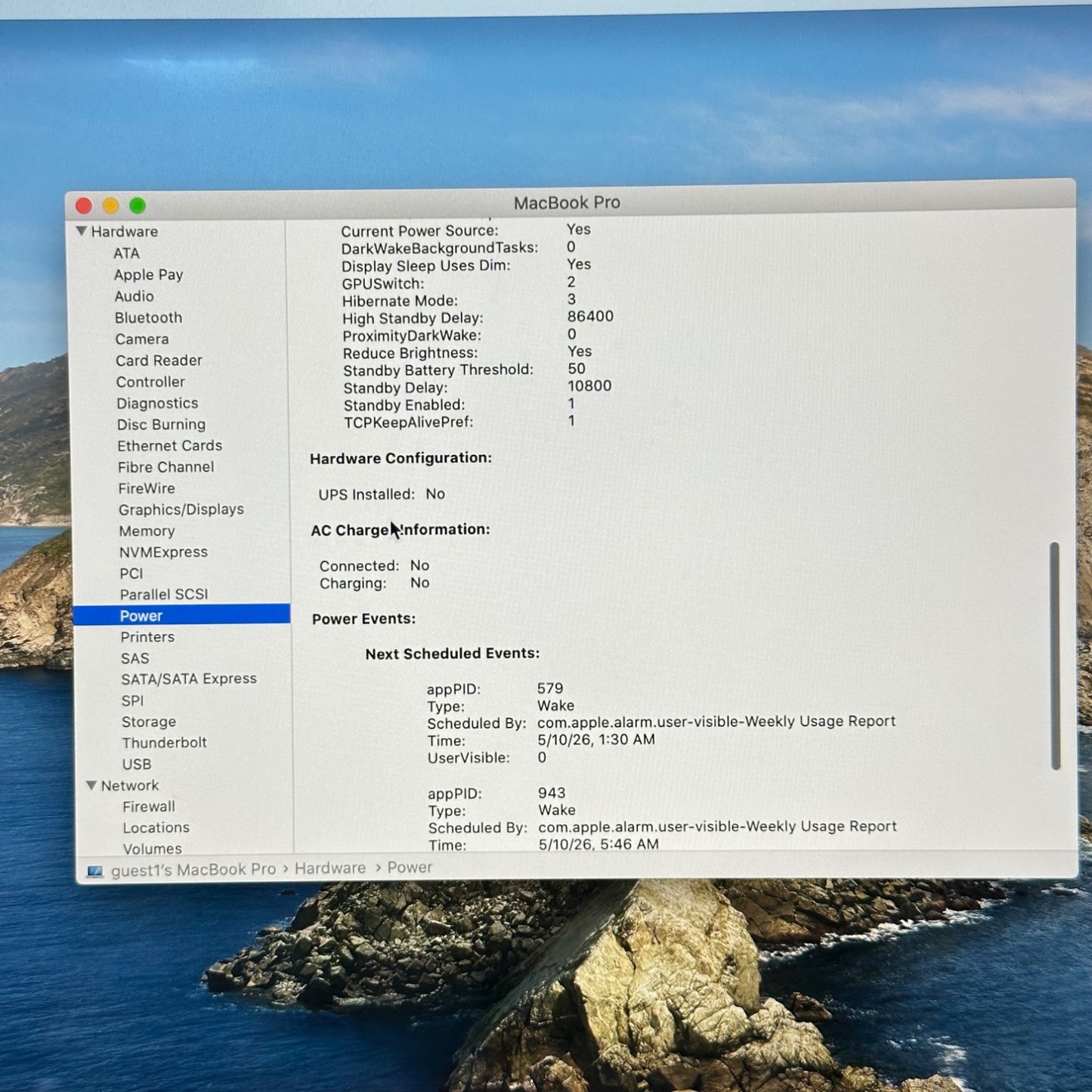Show Bluetooth hardware information

(x=148, y=317)
